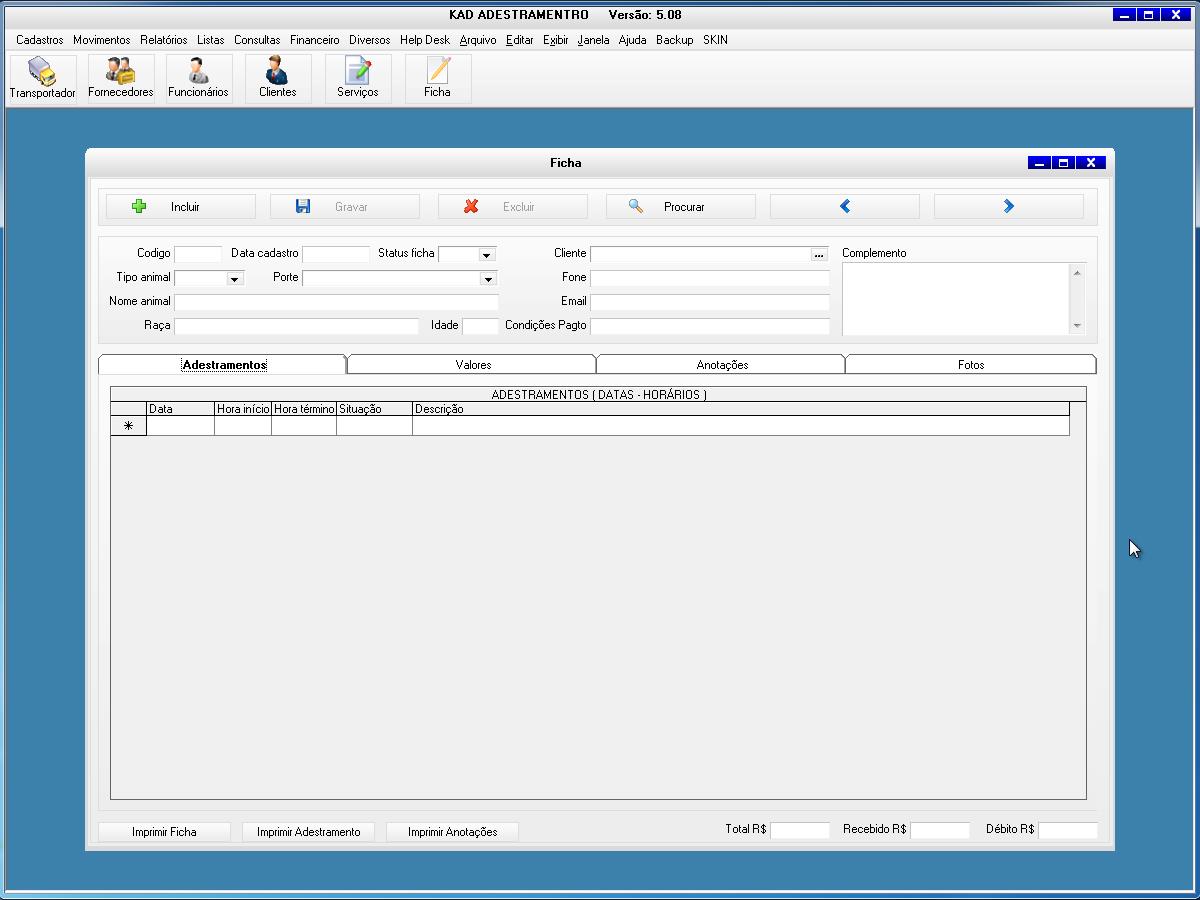The height and width of the screenshot is (900, 1200).
Task: Click inside the Complemento text area
Action: pos(955,299)
